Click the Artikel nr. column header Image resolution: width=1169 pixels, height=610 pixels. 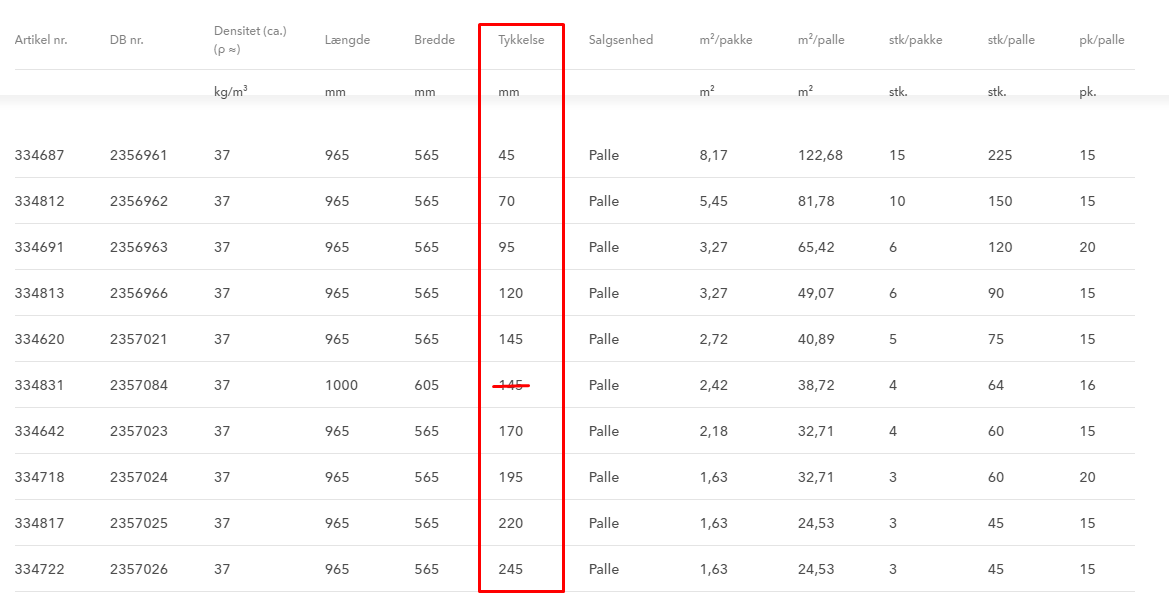[x=41, y=40]
